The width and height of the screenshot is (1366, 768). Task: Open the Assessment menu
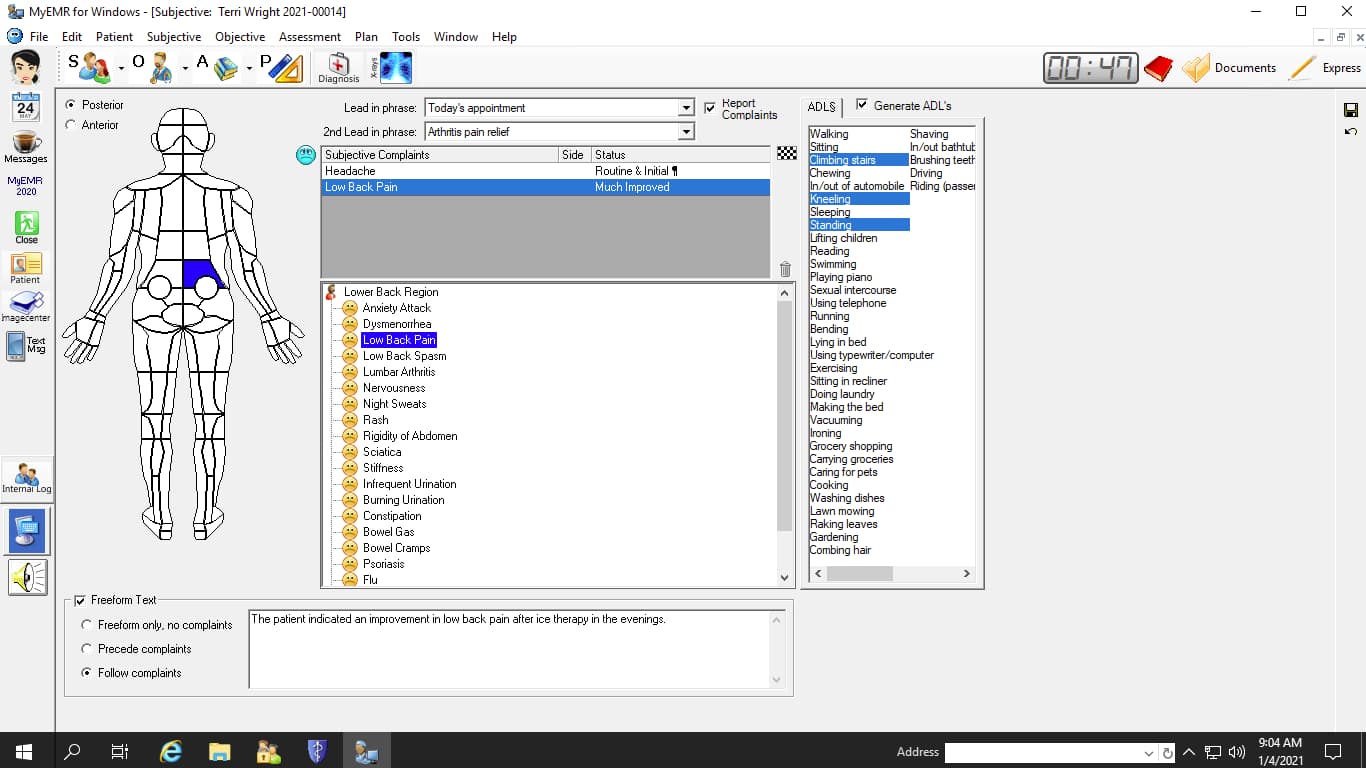pos(309,37)
